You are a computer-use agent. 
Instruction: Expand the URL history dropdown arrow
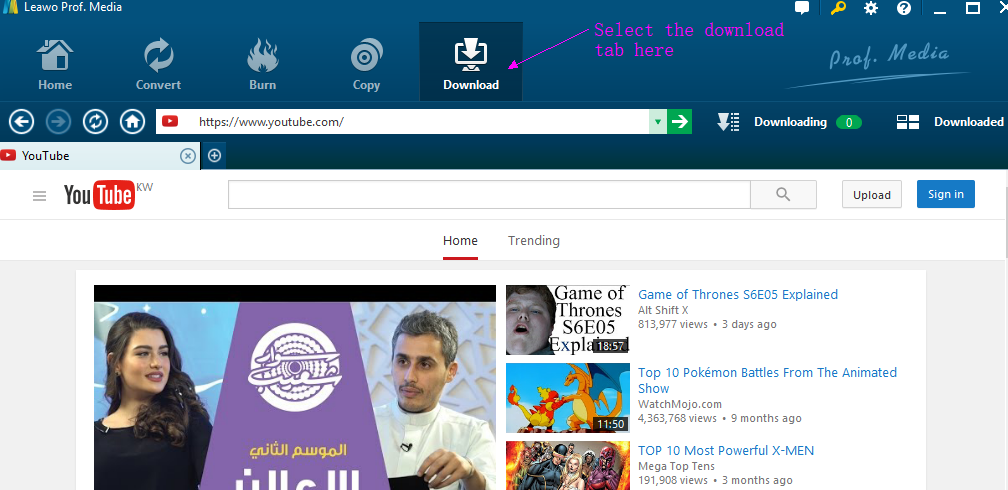pos(657,122)
